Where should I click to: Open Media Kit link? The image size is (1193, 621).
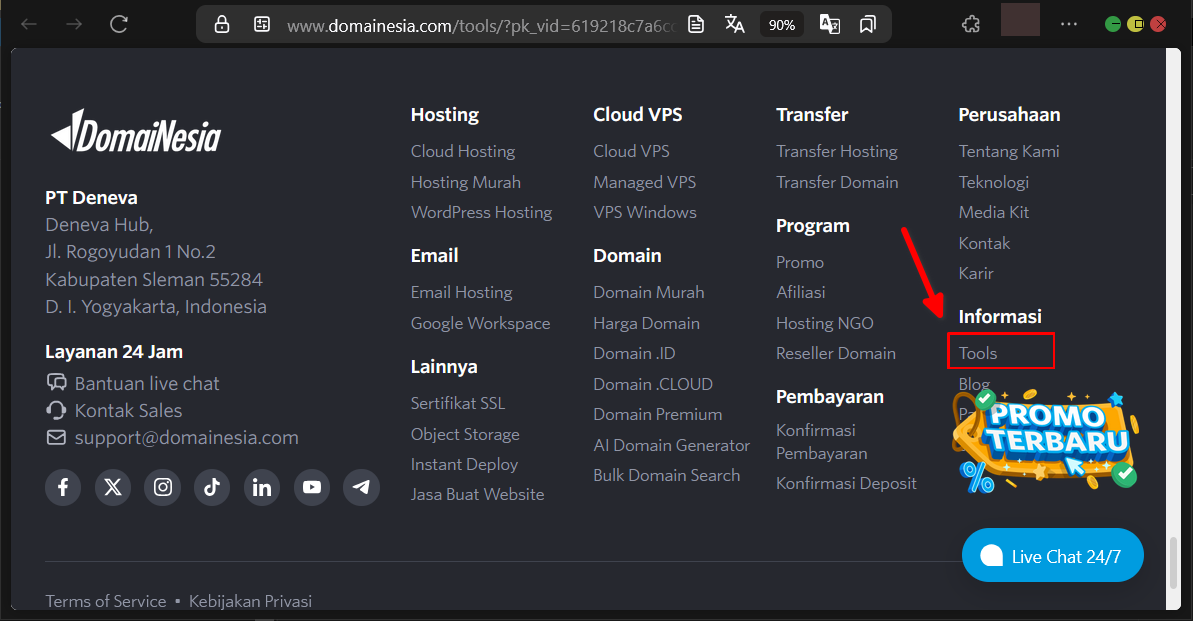pos(994,212)
